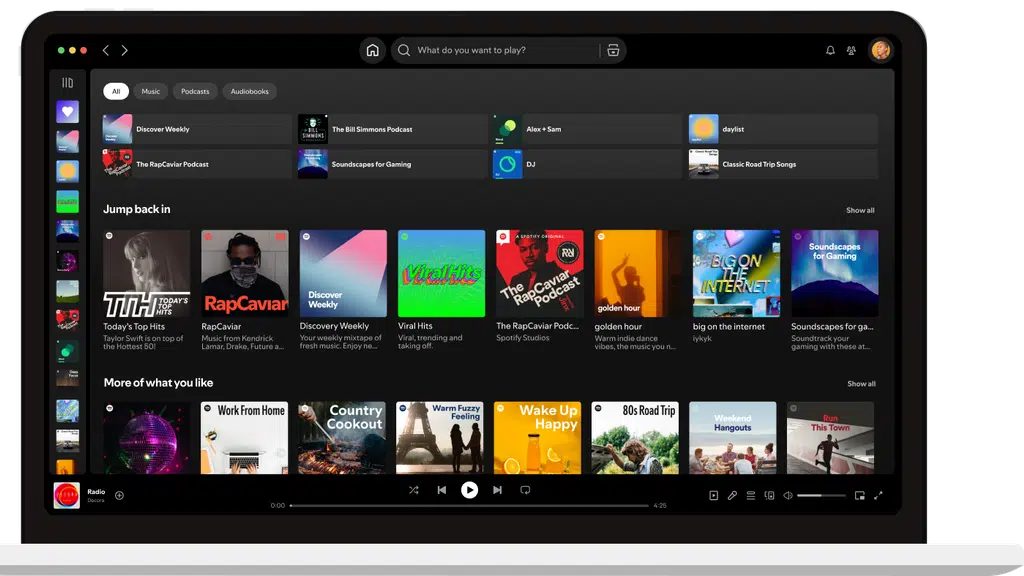The width and height of the screenshot is (1024, 576).
Task: Open the Country Cookout playlist cover
Action: pyautogui.click(x=342, y=438)
